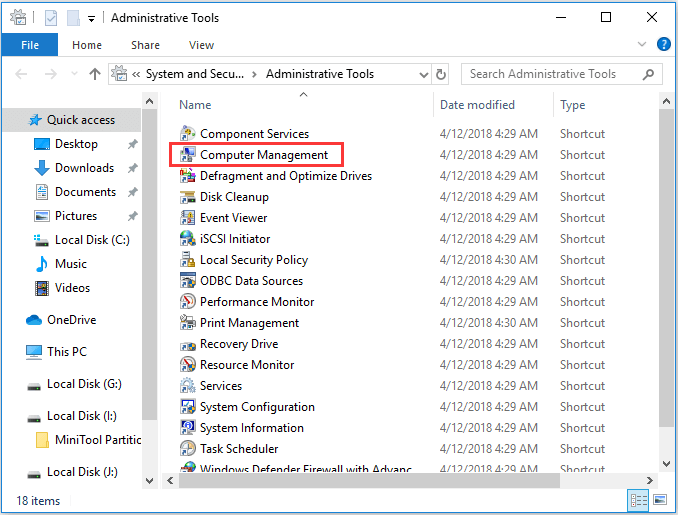This screenshot has height=515, width=678.
Task: Expand the ribbon with the chevron
Action: 645,45
